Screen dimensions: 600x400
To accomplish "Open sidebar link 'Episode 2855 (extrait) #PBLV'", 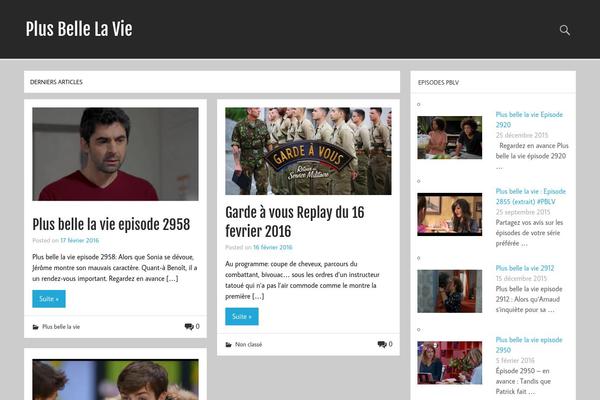I will pos(531,196).
